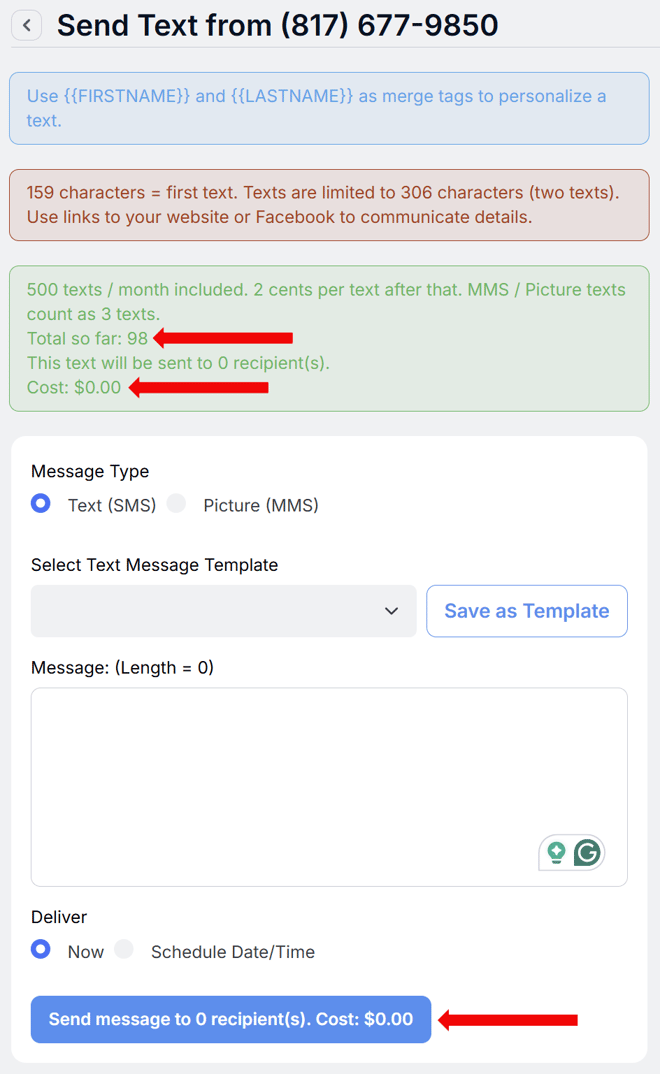This screenshot has height=1074, width=660.
Task: Click the back arrow at top left
Action: click(x=26, y=25)
